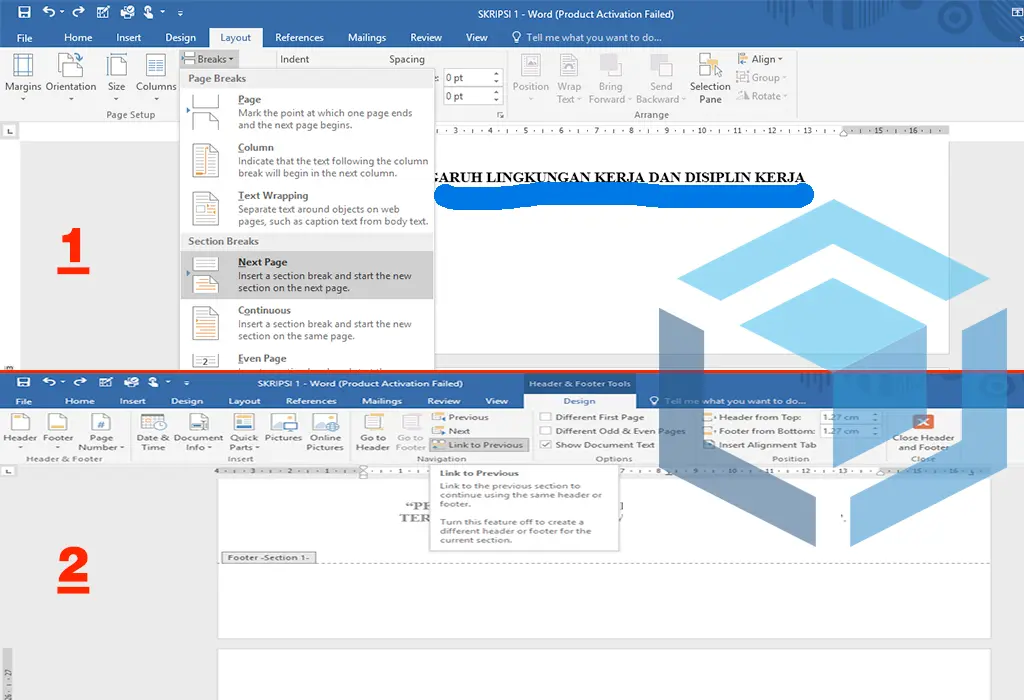Choose Column break from Breaks menu
The height and width of the screenshot is (700, 1024).
pyautogui.click(x=307, y=160)
